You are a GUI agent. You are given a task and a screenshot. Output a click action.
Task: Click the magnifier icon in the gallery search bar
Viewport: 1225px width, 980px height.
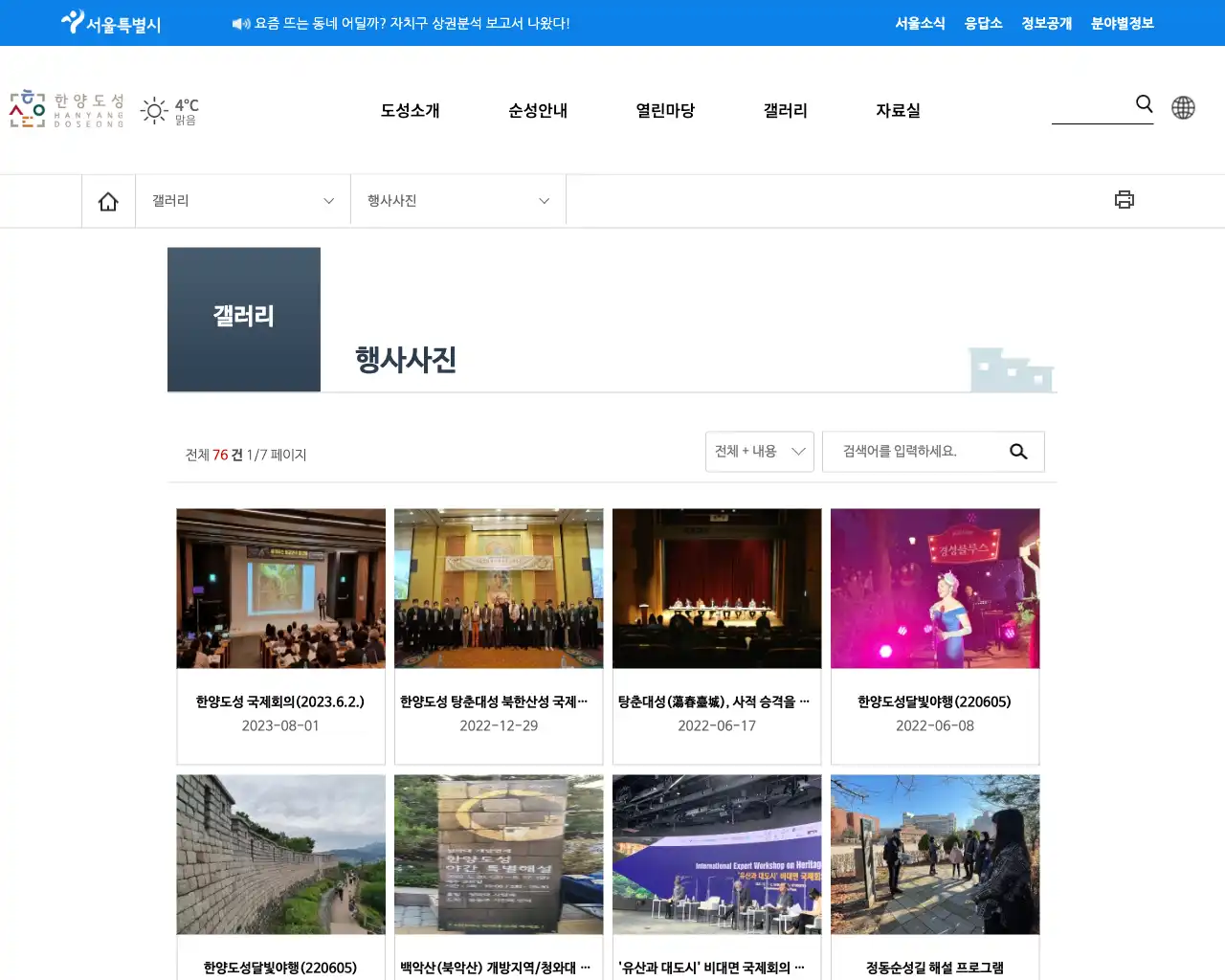(1018, 451)
